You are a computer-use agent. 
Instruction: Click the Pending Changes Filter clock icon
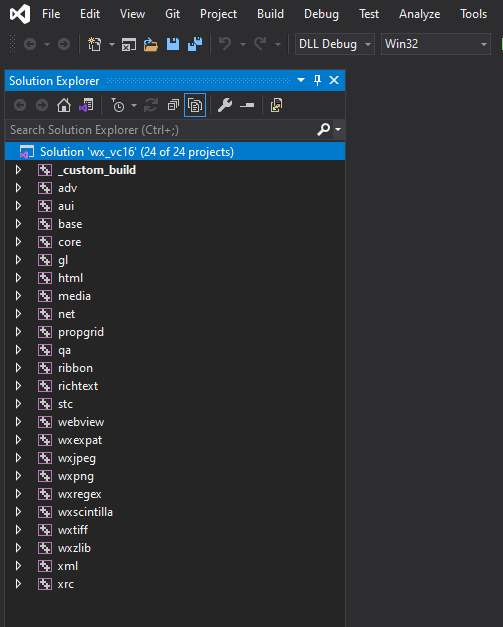(x=118, y=106)
